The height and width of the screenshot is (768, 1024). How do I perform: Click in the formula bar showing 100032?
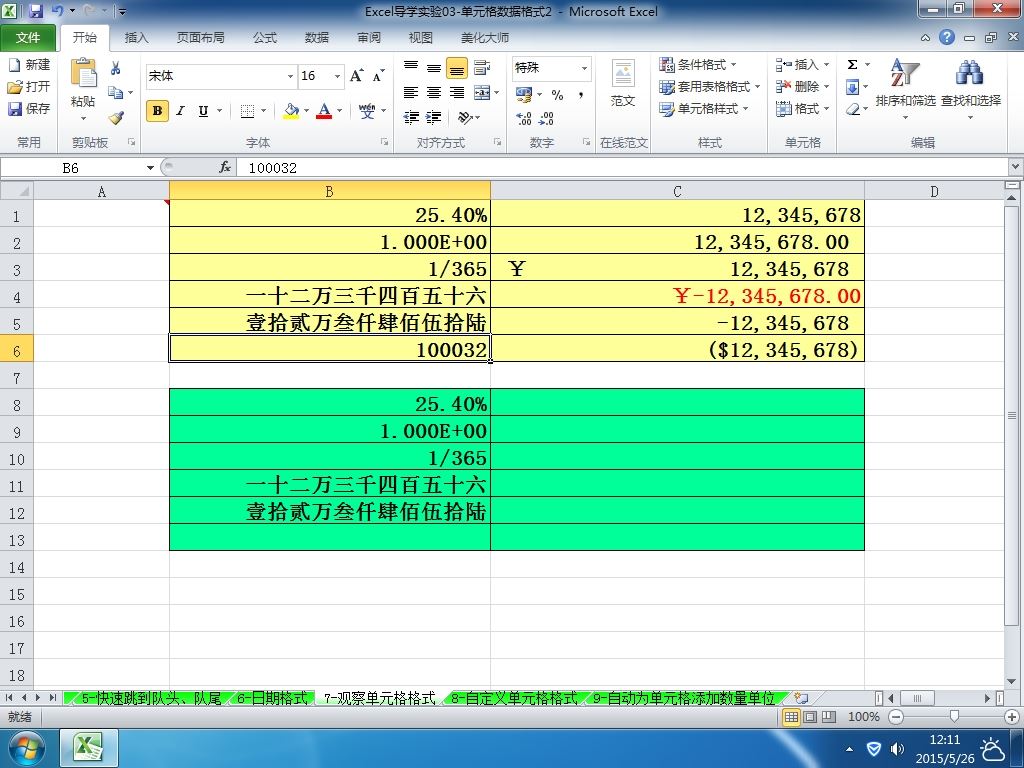click(x=620, y=168)
